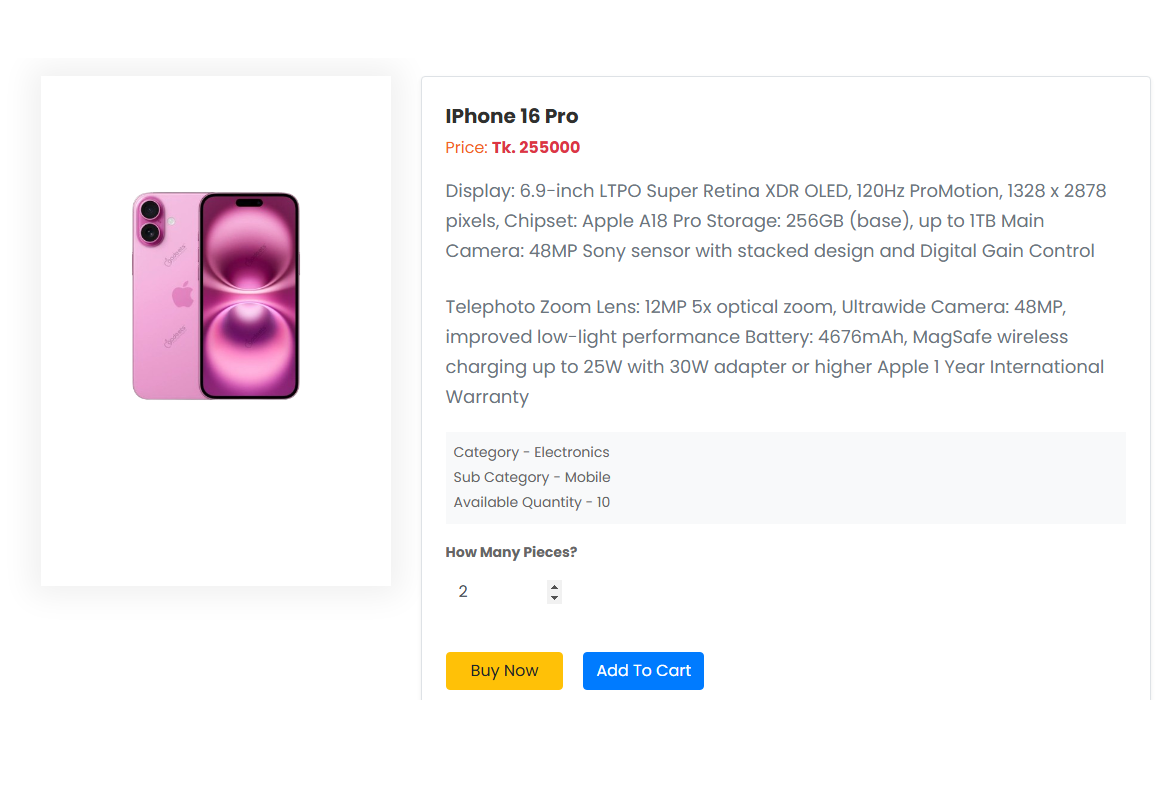Click the Dynamic Island on the phone screen

[x=249, y=203]
